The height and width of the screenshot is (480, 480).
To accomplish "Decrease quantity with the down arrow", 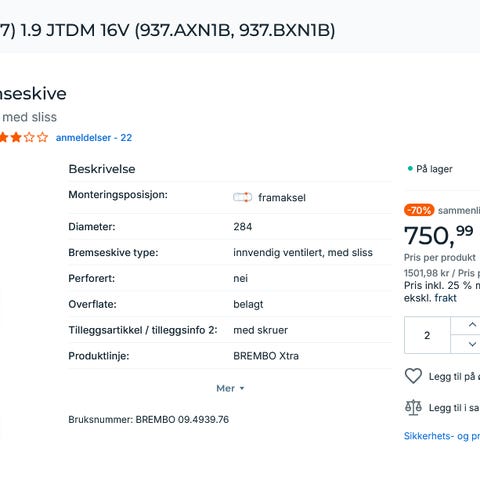I will tap(472, 344).
